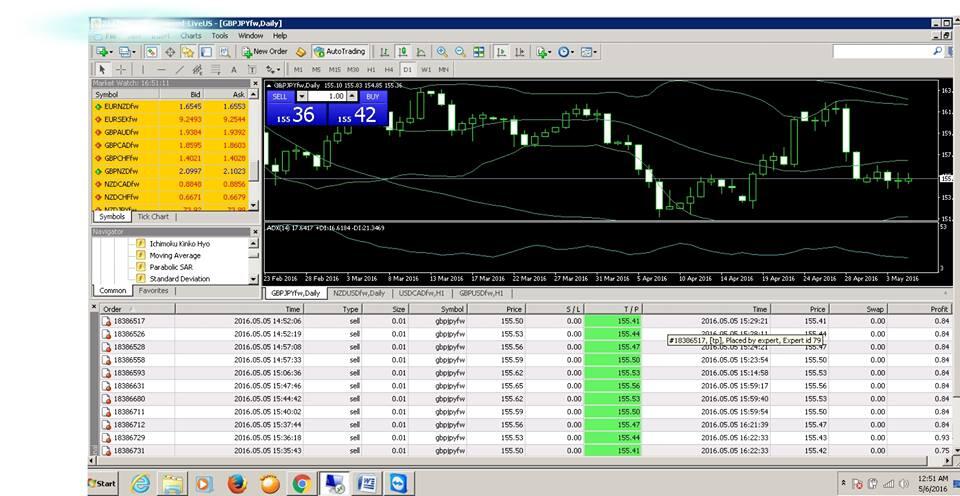Viewport: 960px width, 496px height.
Task: Open the periods clock dropdown
Action: [x=565, y=52]
